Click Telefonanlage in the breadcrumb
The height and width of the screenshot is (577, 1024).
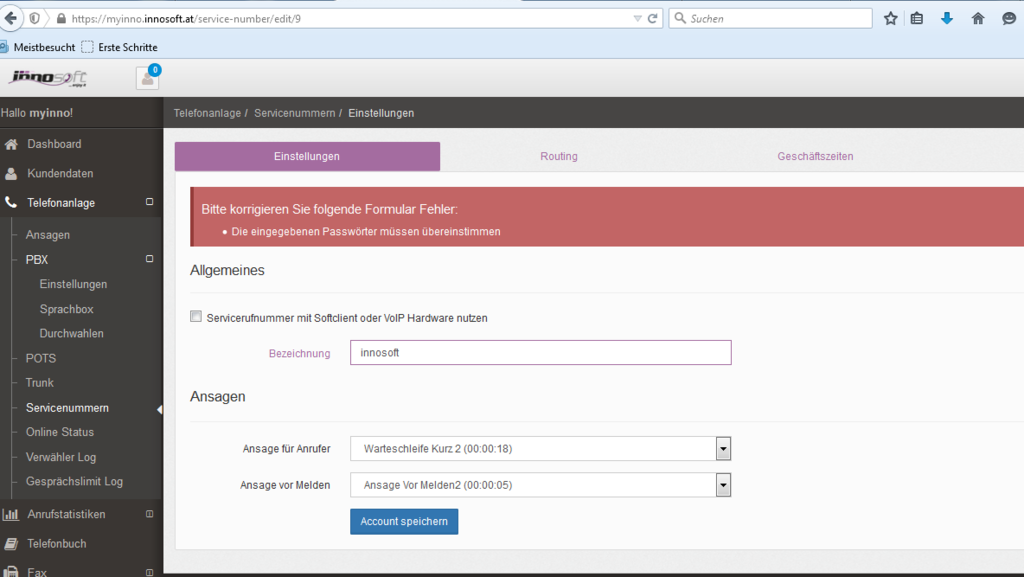207,113
